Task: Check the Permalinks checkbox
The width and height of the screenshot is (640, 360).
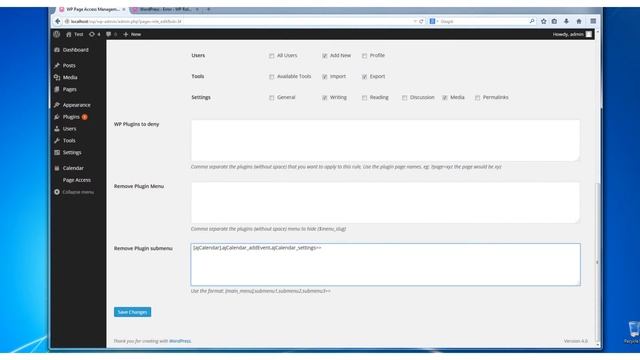Action: pos(478,98)
